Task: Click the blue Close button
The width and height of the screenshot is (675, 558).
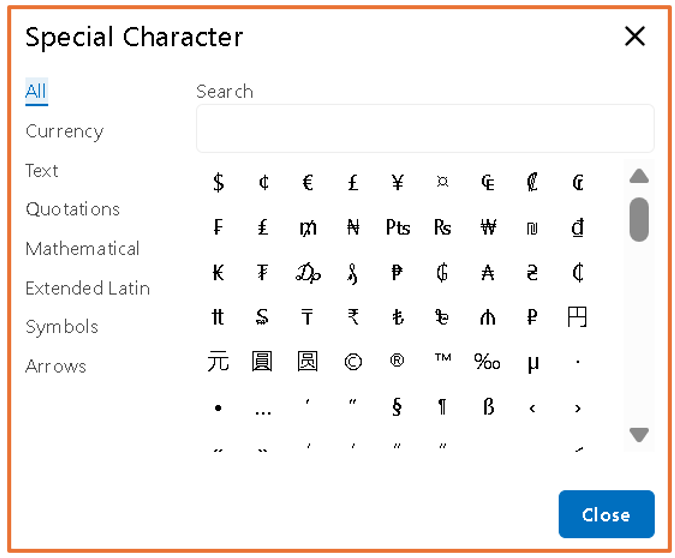Action: 607,514
